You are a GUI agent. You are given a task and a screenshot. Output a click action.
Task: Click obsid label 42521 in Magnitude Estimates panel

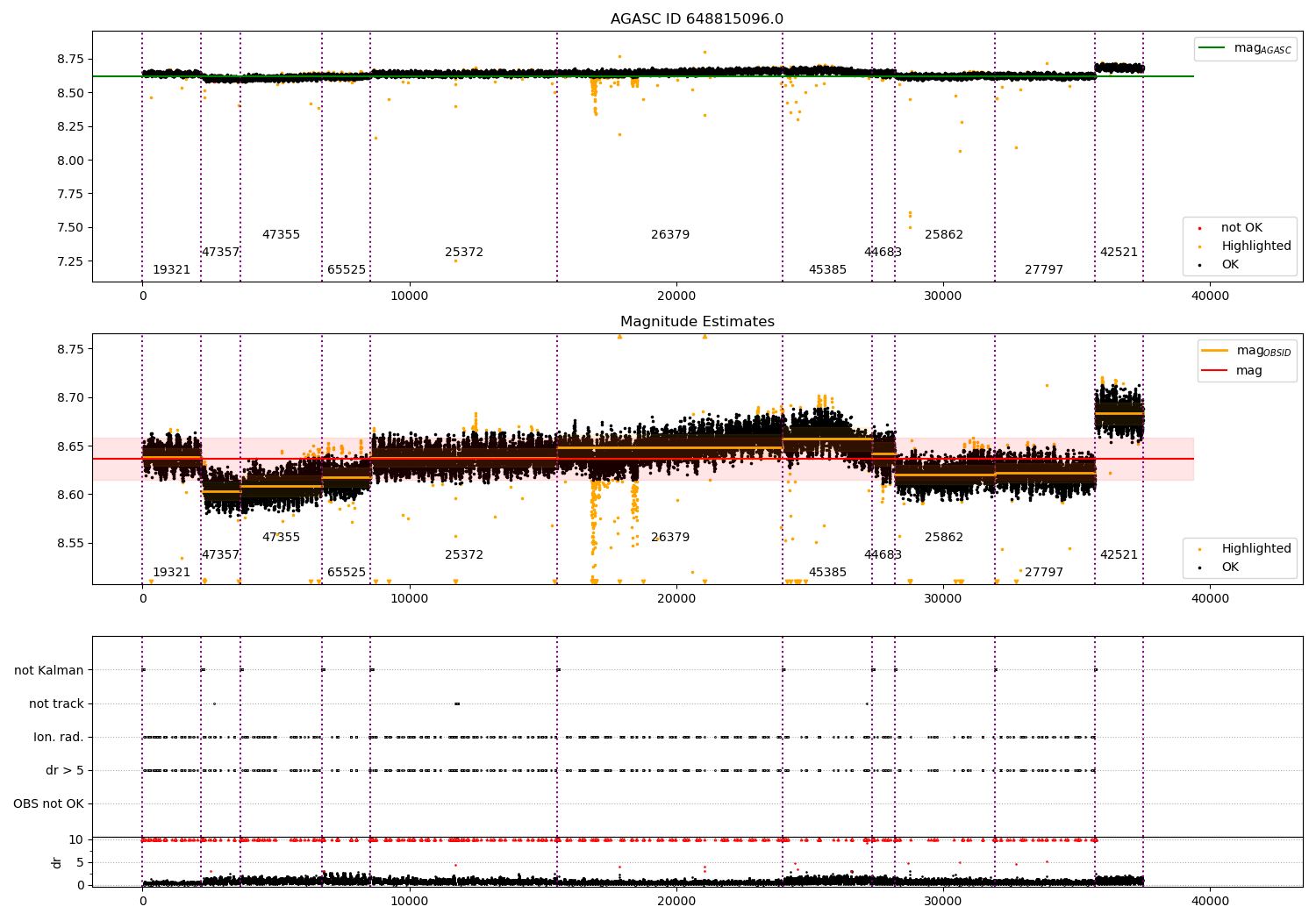tap(1119, 555)
